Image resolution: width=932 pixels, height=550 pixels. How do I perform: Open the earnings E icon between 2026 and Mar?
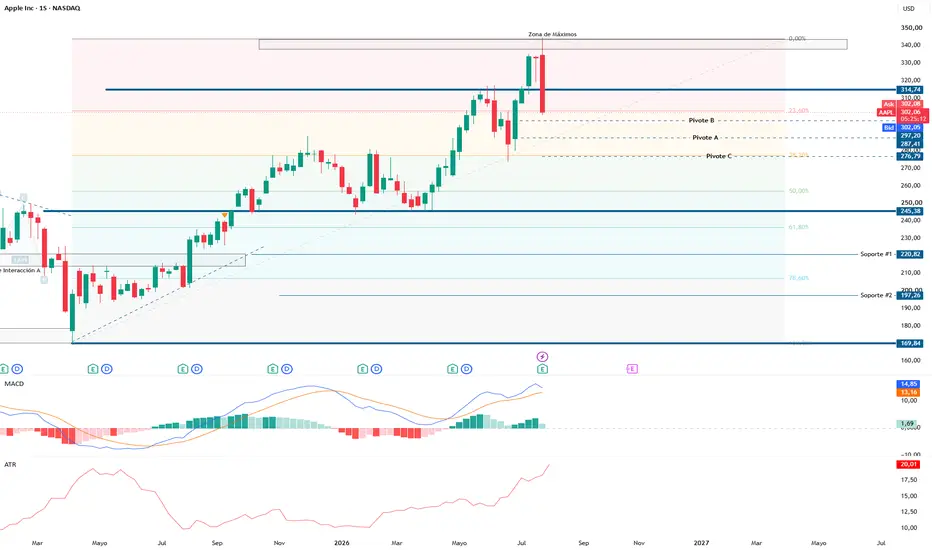[x=362, y=369]
